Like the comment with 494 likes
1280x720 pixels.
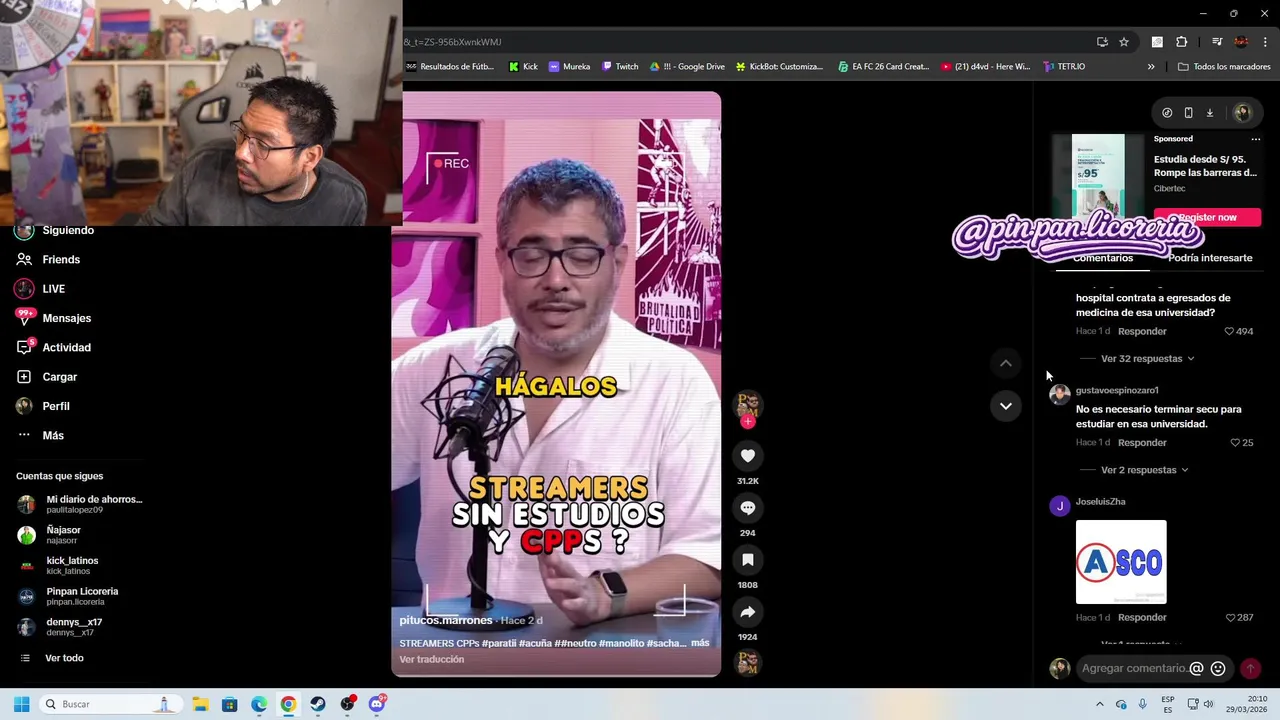pyautogui.click(x=1229, y=331)
